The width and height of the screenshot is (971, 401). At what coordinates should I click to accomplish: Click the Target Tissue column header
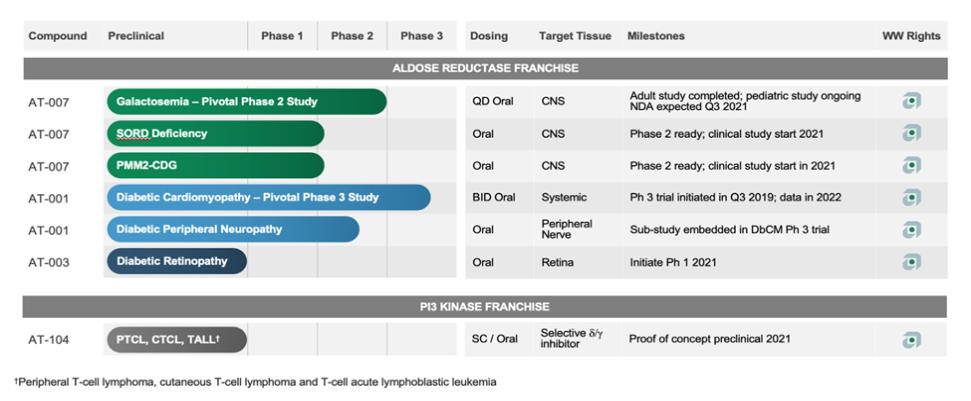point(574,36)
